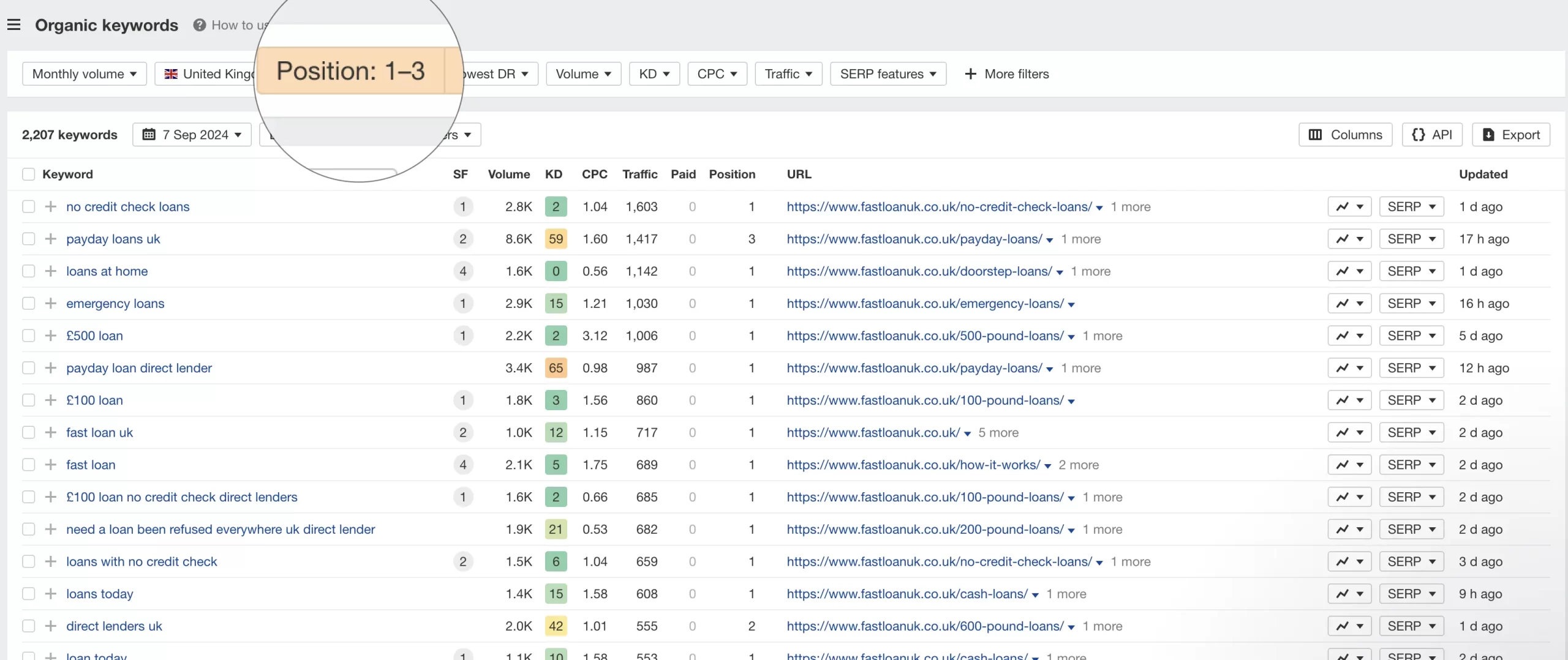Open trend chart for 'payday loans uk'
Image resolution: width=1568 pixels, height=660 pixels.
1349,239
